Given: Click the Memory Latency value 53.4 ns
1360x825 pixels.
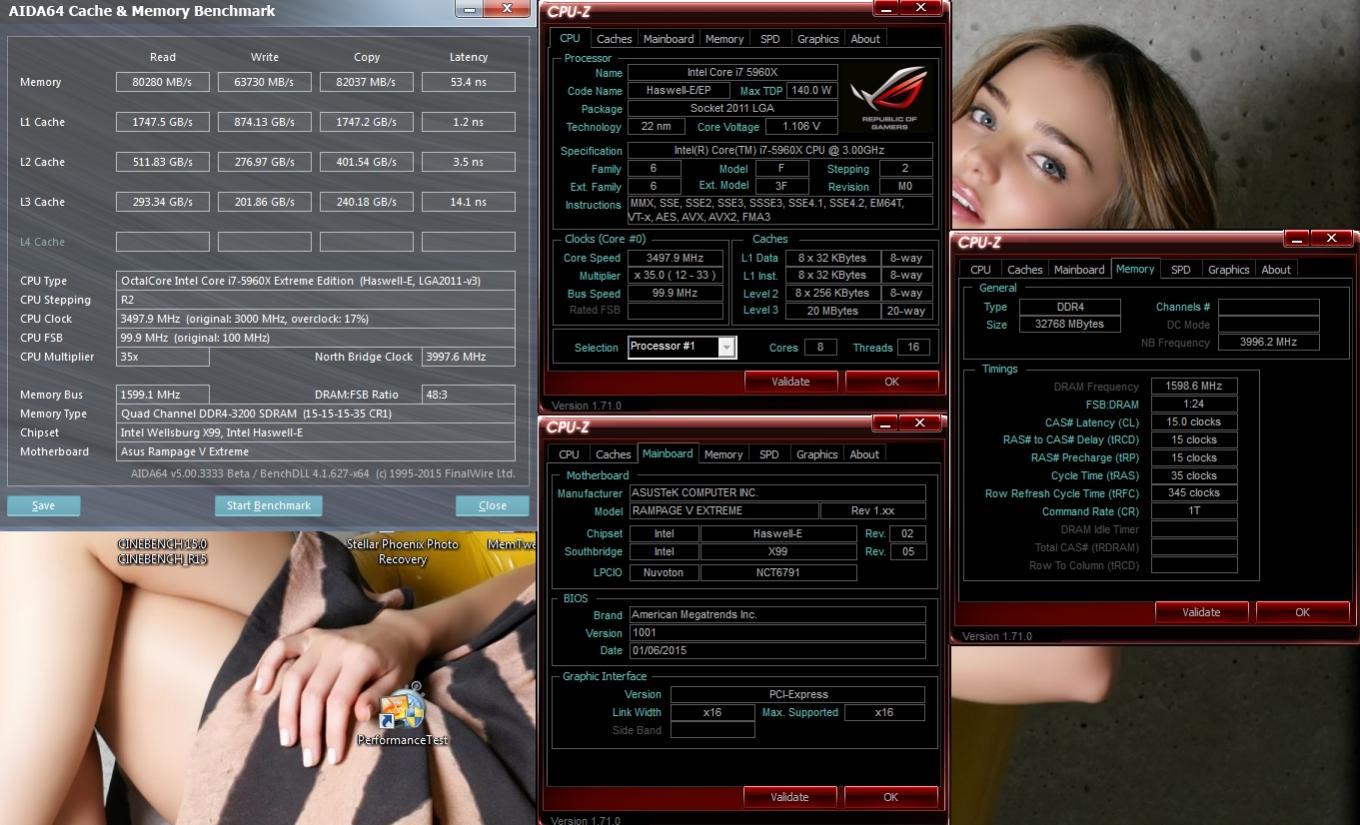Looking at the screenshot, I should (469, 82).
